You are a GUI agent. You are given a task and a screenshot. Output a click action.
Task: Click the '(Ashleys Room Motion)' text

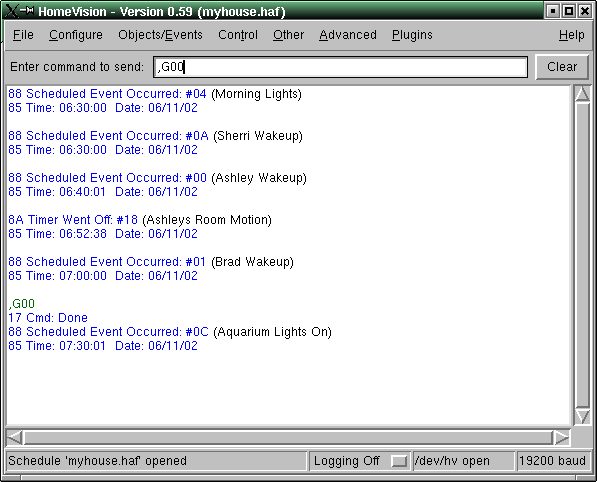(207, 220)
